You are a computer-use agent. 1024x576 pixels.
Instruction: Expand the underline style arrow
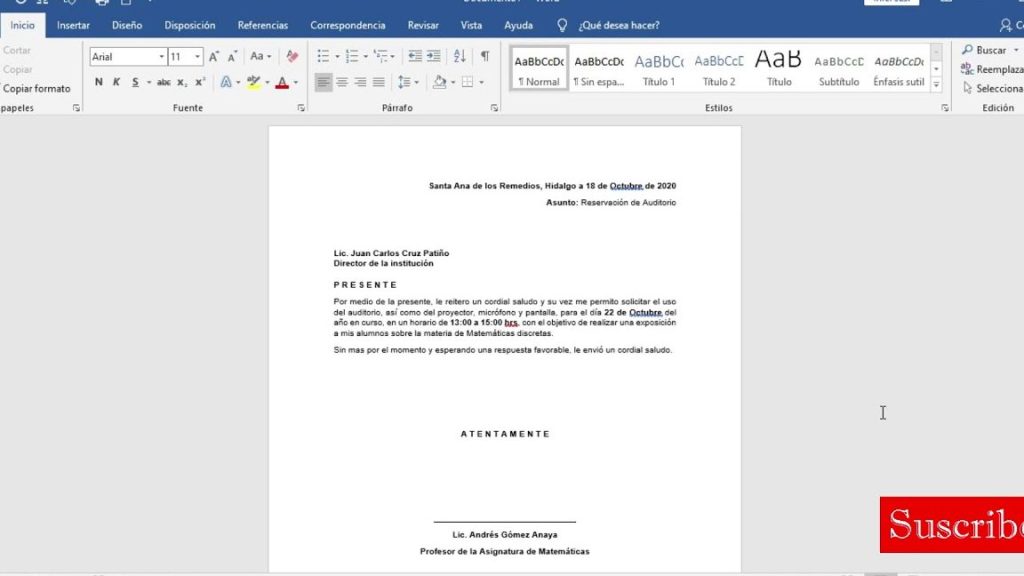coord(149,82)
